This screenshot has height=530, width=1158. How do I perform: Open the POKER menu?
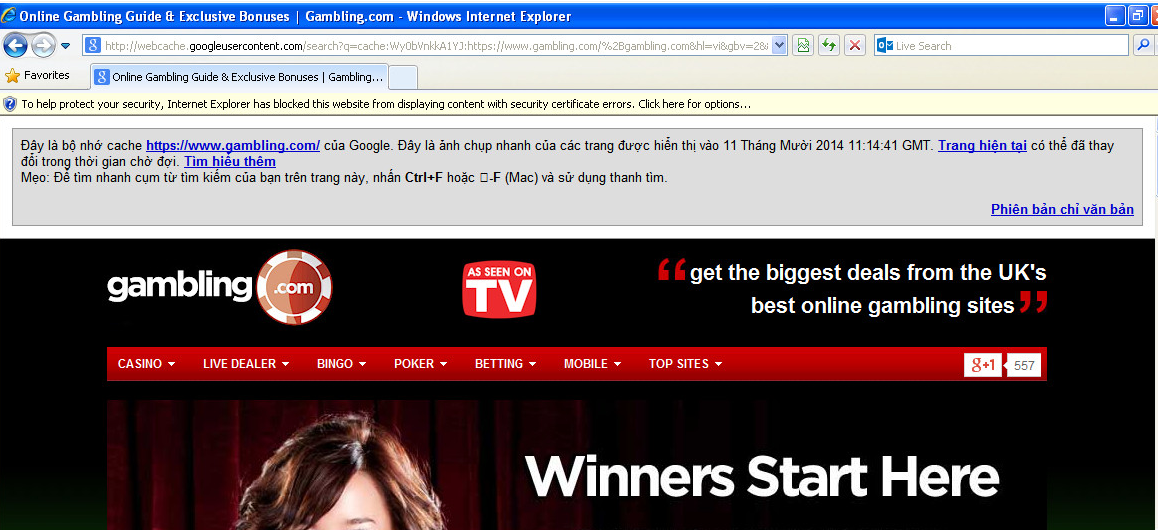point(420,364)
